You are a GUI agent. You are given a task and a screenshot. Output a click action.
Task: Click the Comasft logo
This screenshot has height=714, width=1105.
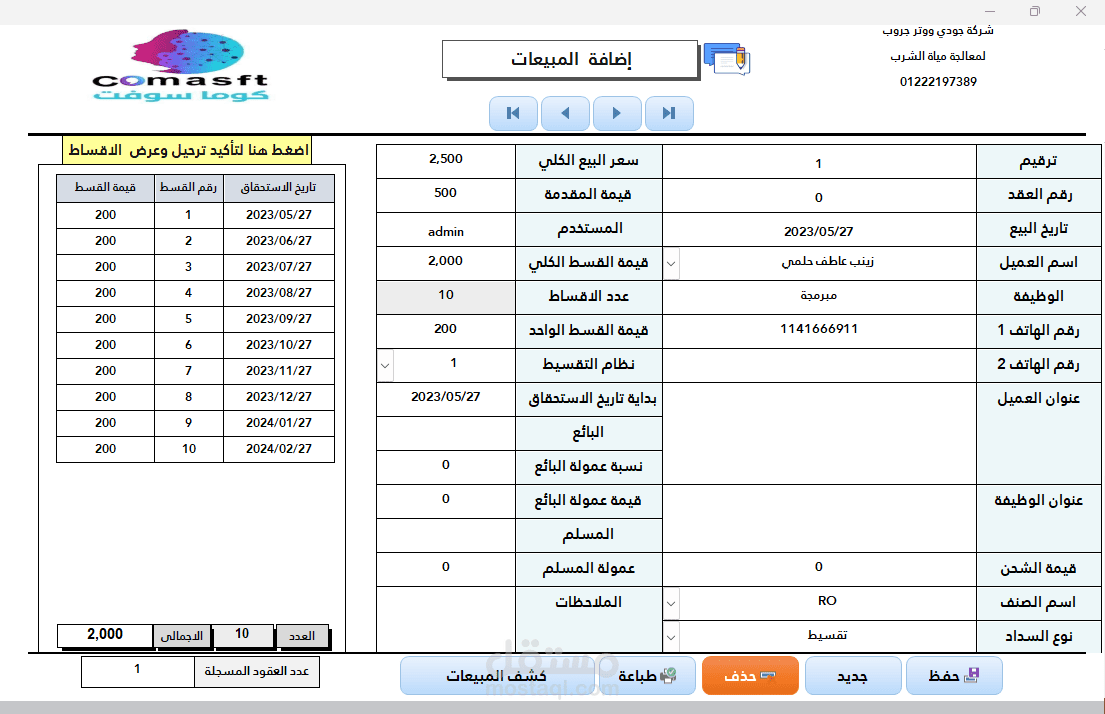pos(181,66)
